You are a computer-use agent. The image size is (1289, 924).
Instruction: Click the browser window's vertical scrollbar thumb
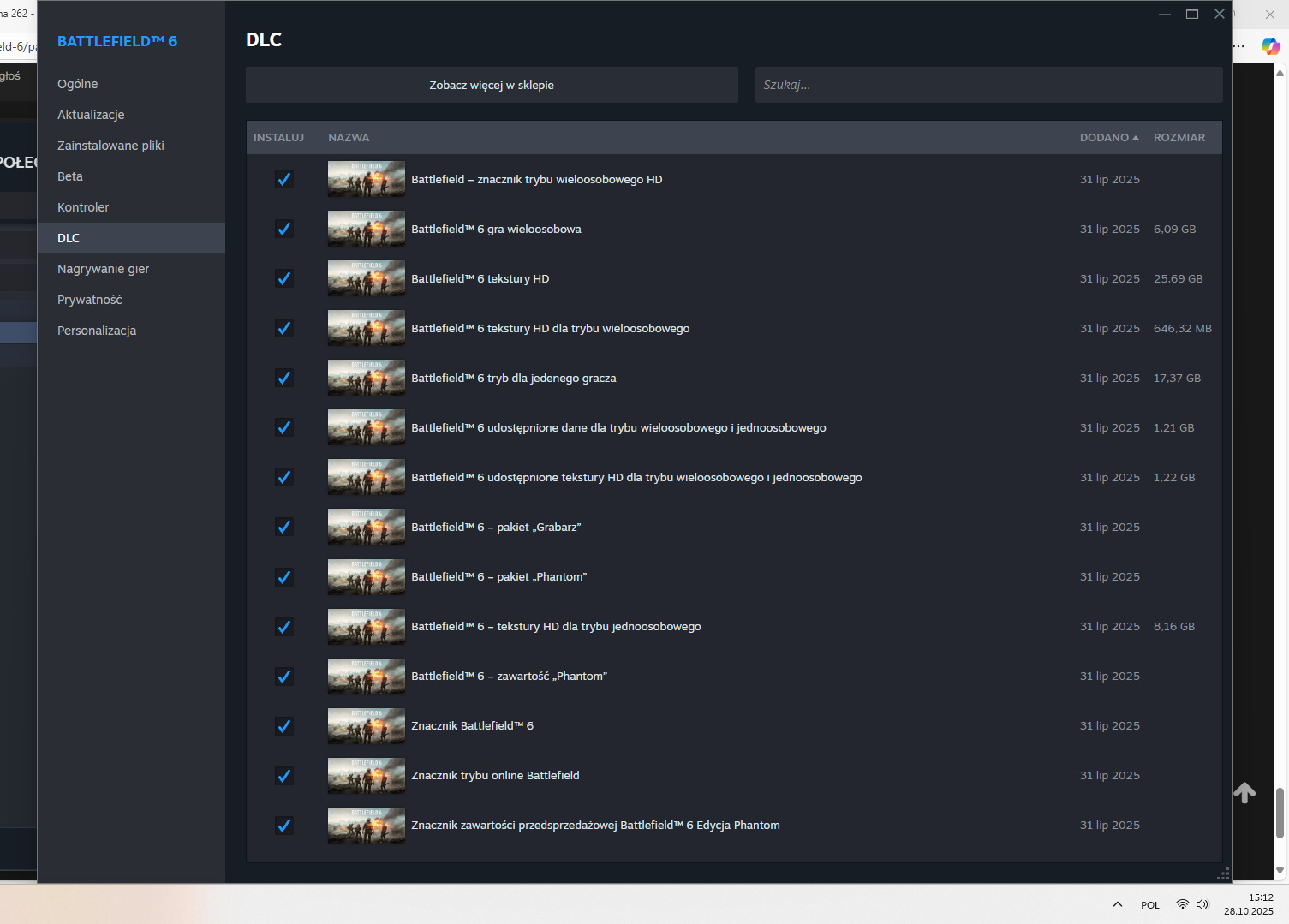[1280, 813]
